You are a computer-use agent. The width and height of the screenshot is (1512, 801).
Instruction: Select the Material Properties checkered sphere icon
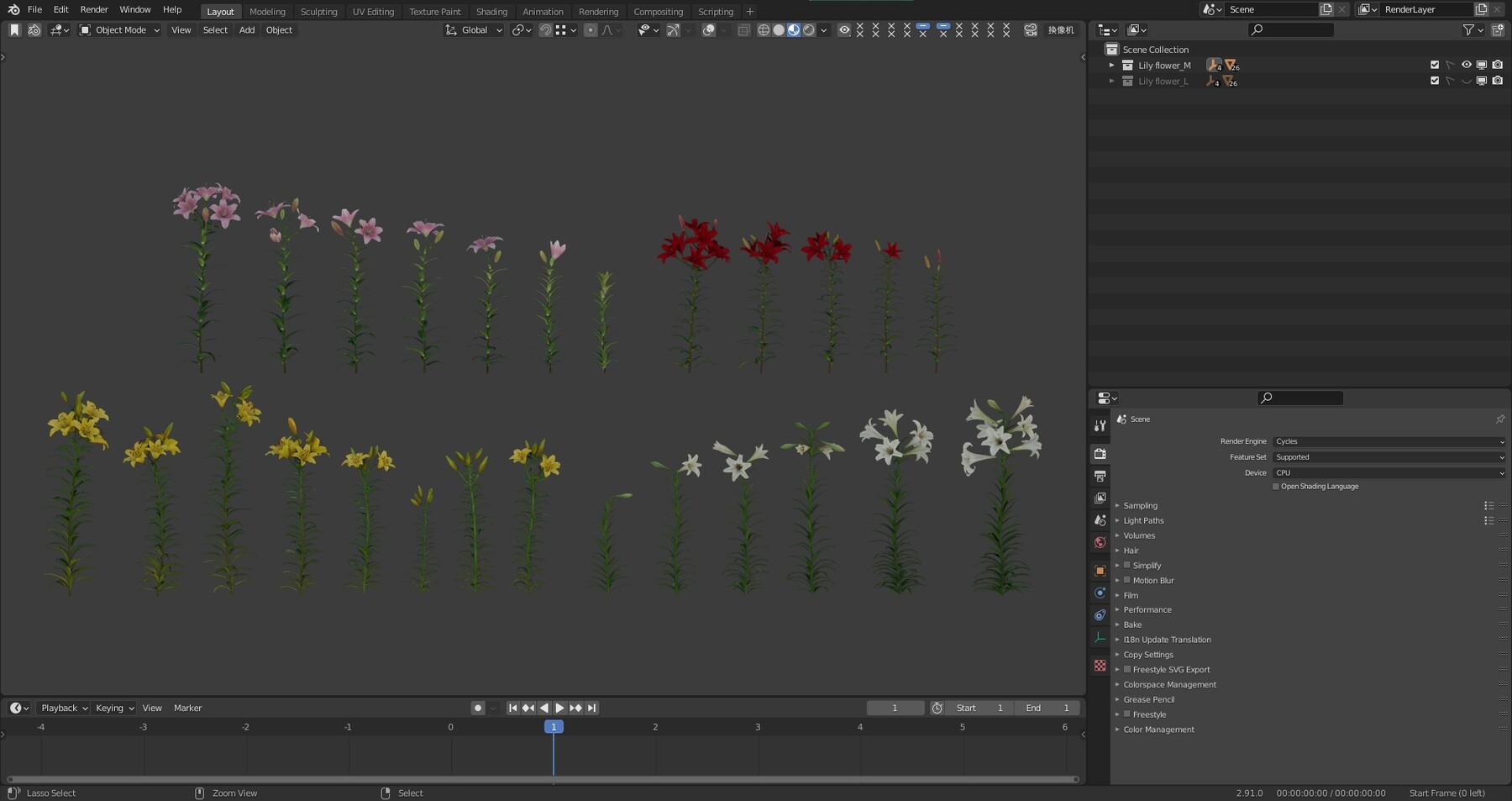1100,665
